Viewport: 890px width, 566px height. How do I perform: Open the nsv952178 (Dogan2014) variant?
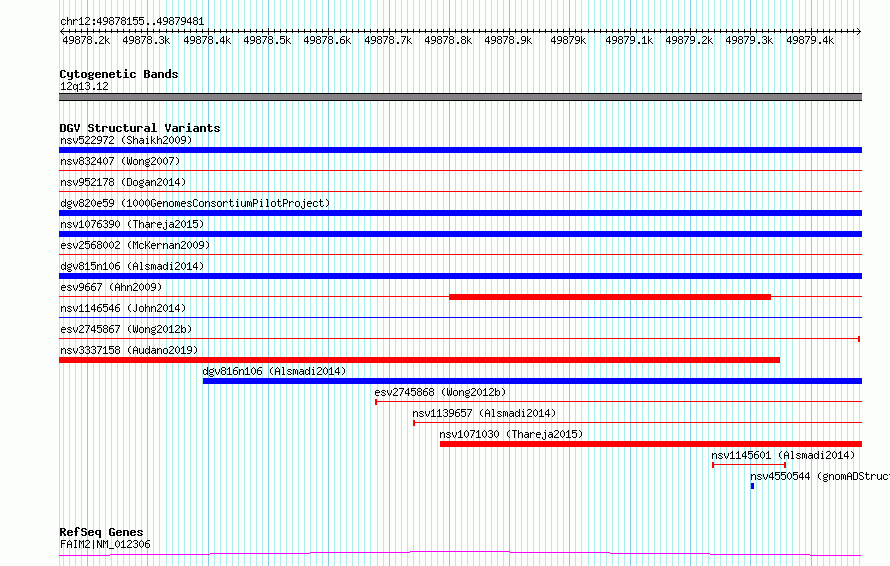[x=123, y=182]
